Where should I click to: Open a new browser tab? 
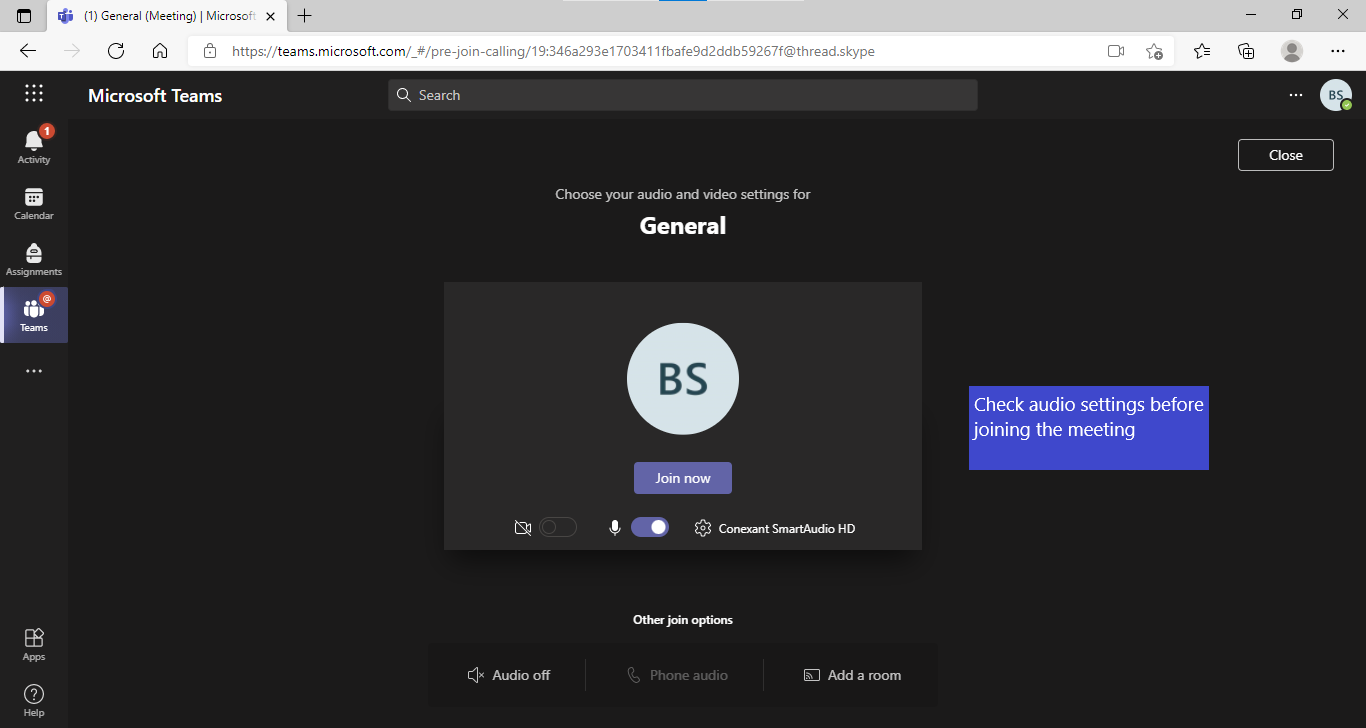pyautogui.click(x=305, y=15)
